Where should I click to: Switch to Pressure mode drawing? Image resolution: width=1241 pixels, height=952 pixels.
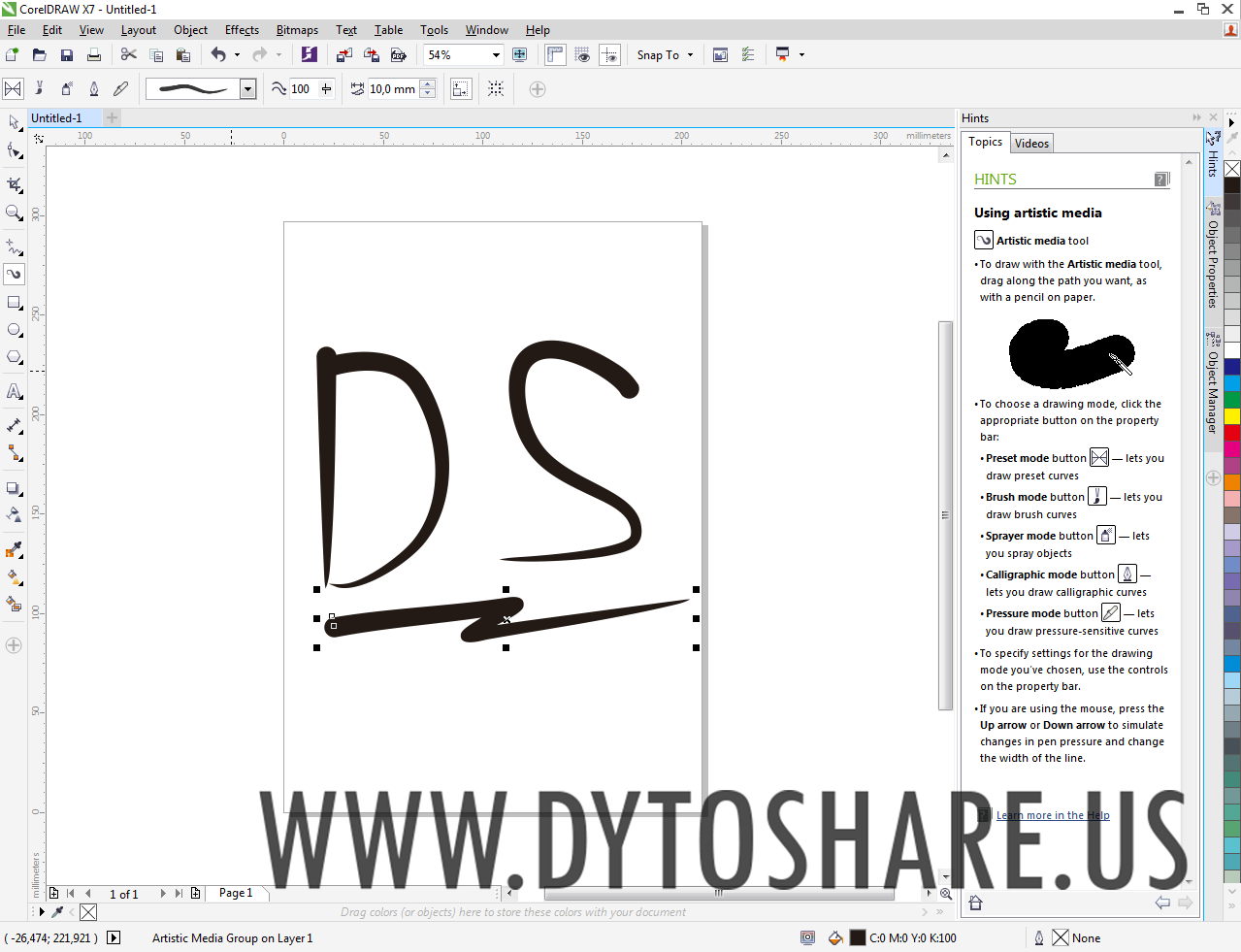coord(120,88)
